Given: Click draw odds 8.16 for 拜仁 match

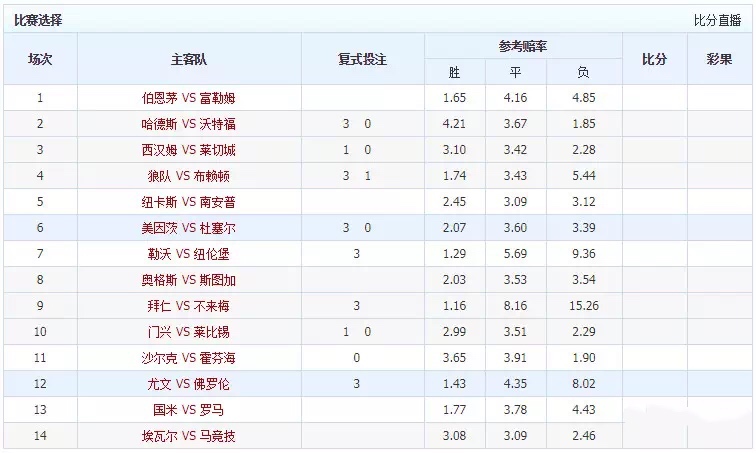Looking at the screenshot, I should [x=515, y=306].
